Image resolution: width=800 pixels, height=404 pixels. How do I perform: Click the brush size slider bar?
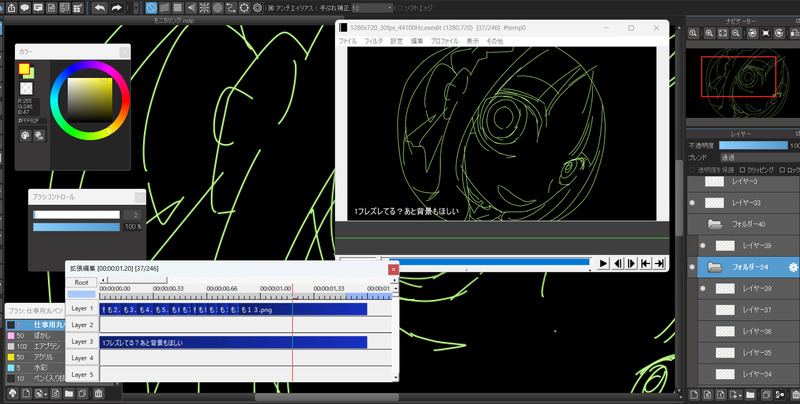pos(77,215)
